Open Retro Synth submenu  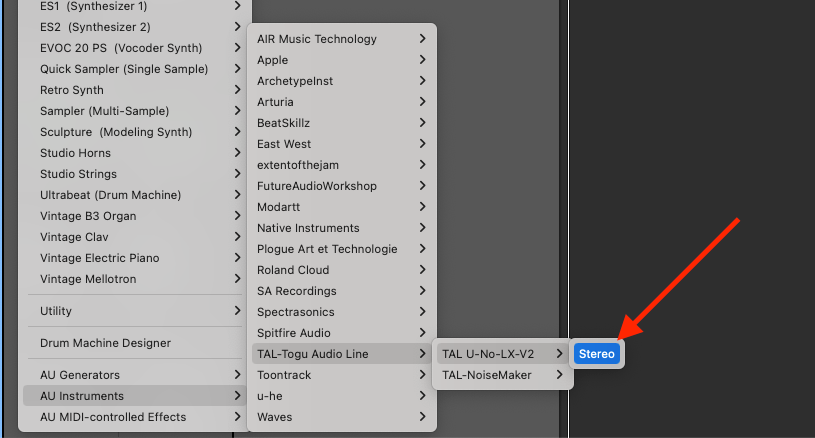pos(135,90)
